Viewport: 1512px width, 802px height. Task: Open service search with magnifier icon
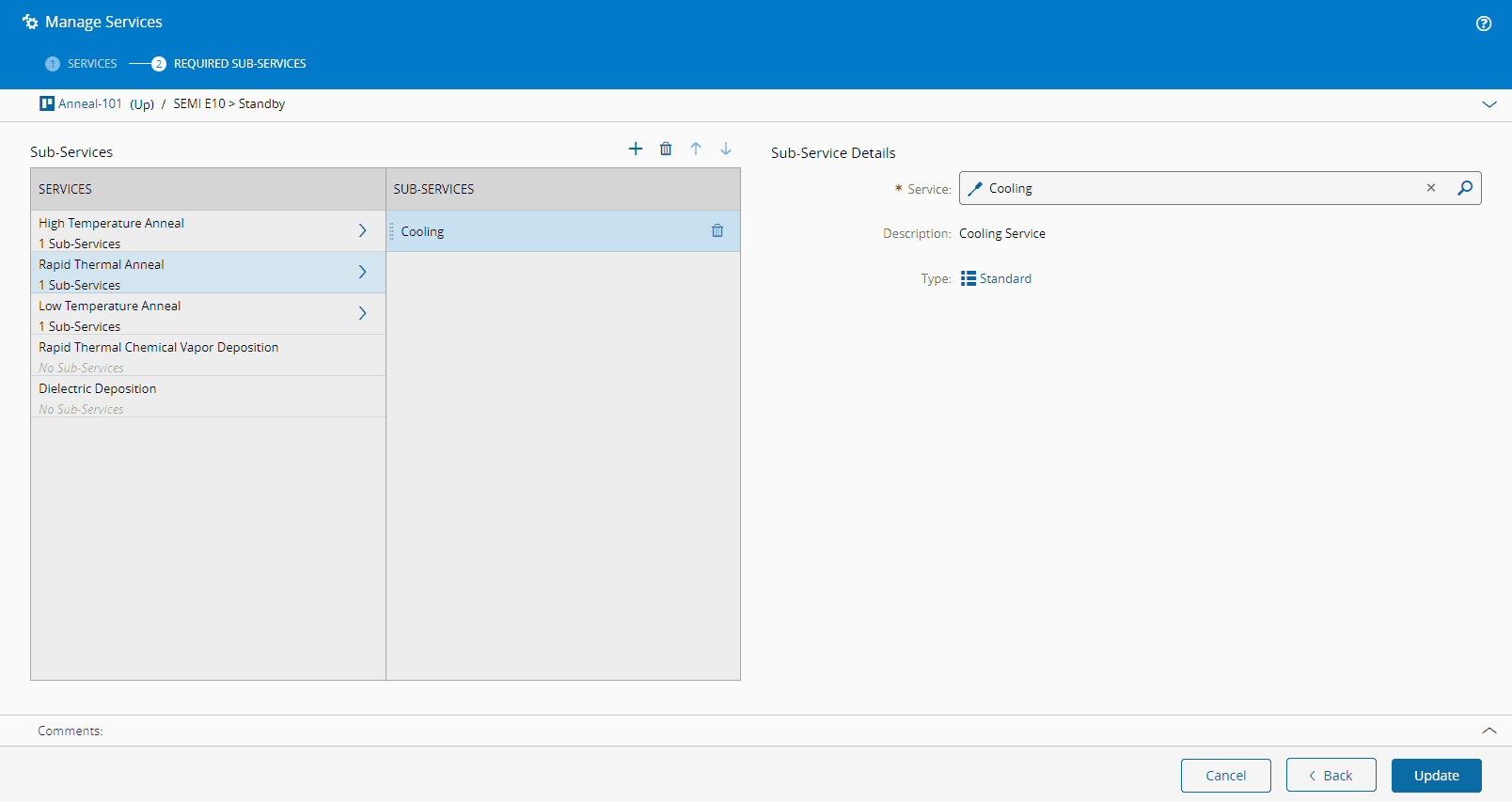coord(1465,188)
